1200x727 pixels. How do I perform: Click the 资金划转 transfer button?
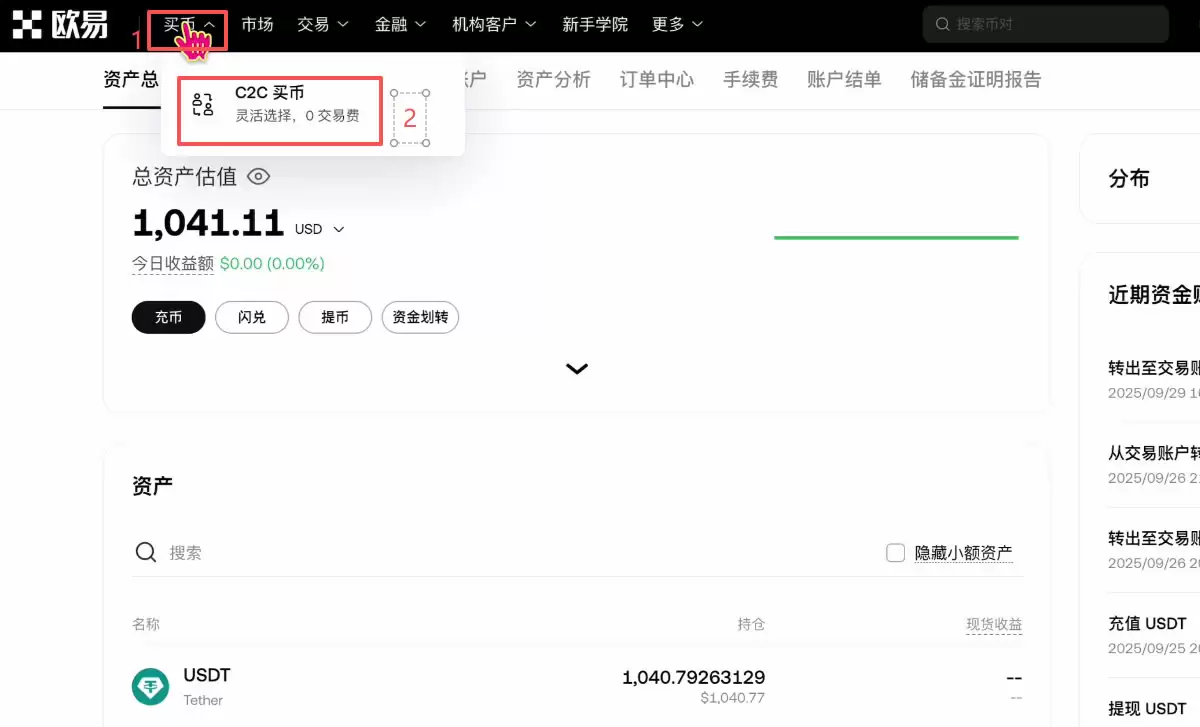coord(420,317)
